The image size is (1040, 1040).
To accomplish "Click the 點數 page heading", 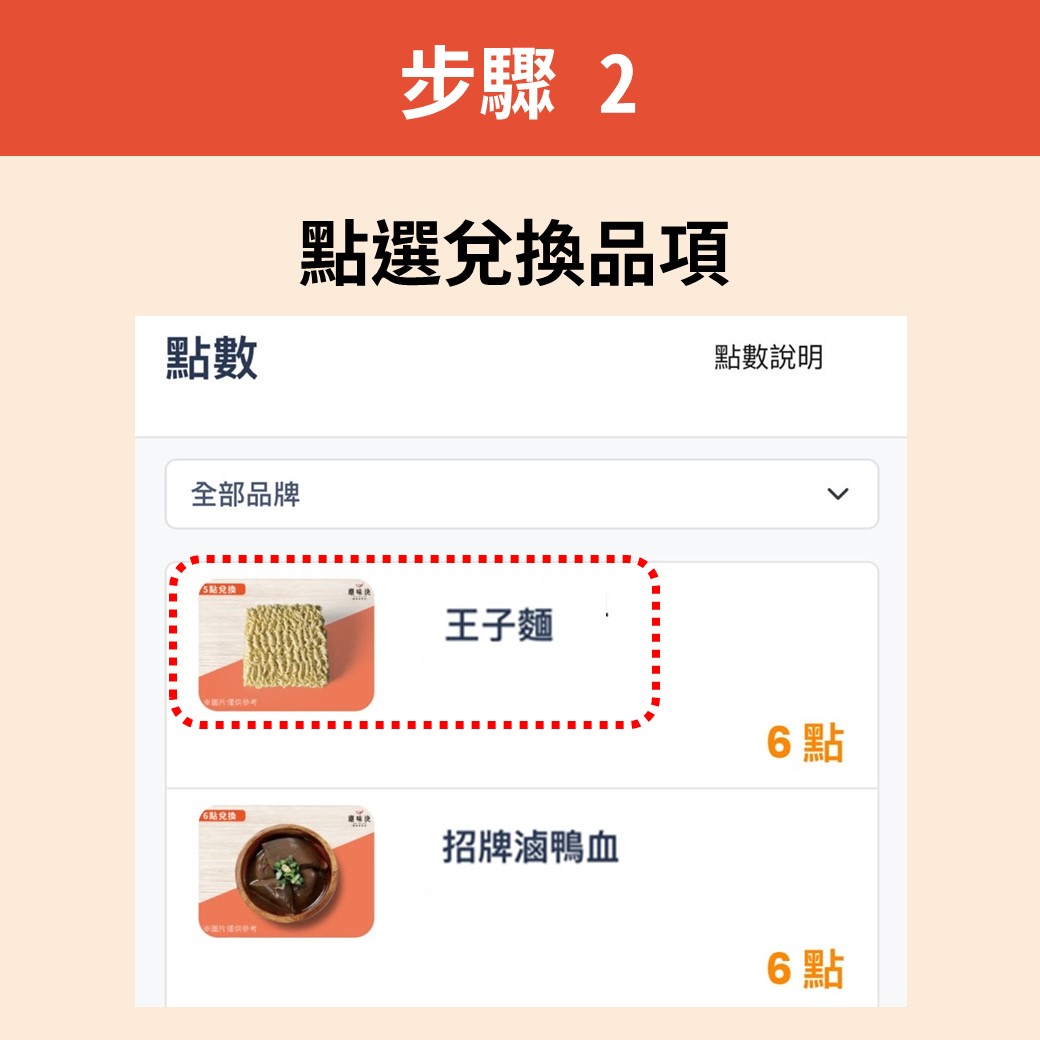I will [211, 358].
